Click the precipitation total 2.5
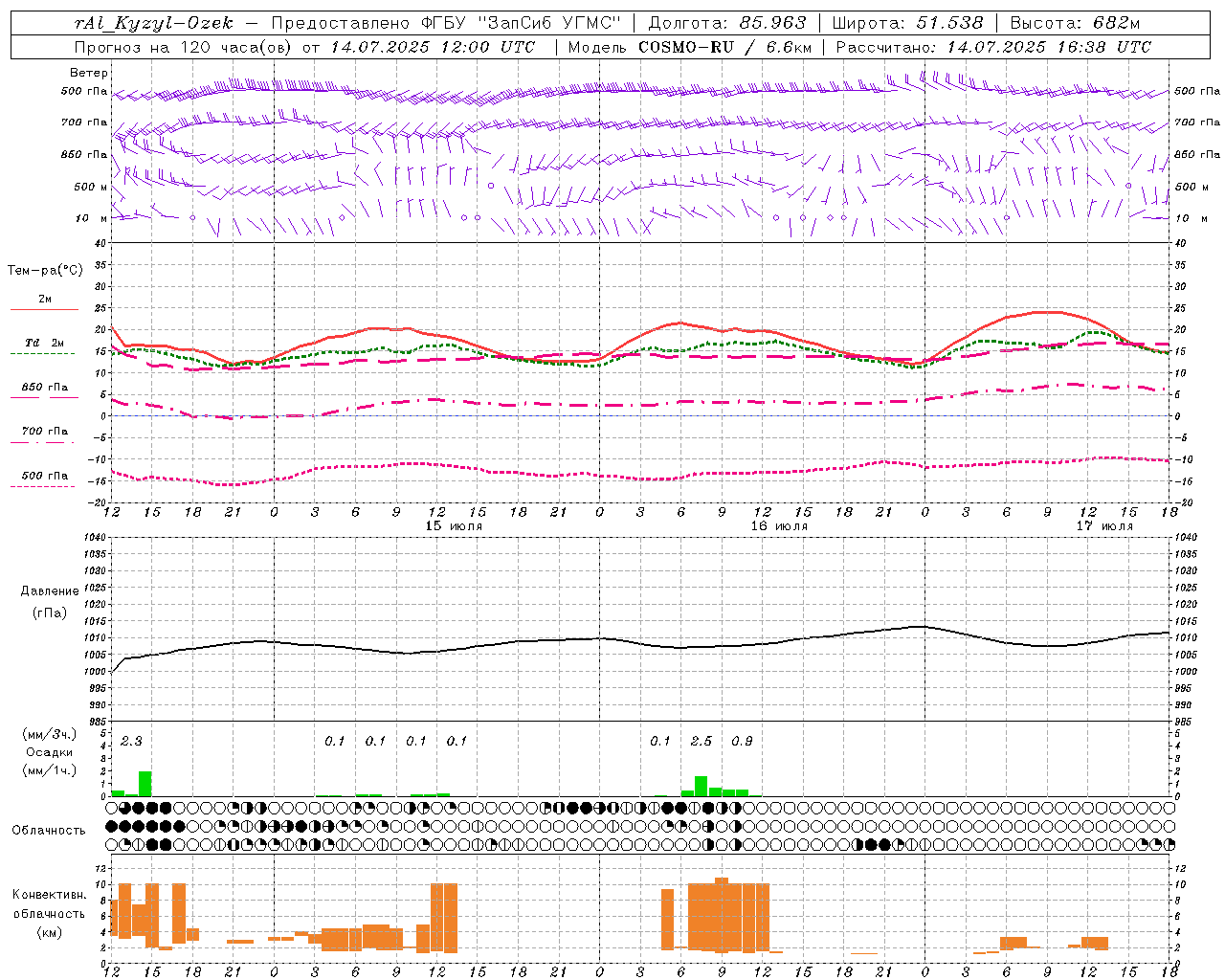 coord(702,741)
